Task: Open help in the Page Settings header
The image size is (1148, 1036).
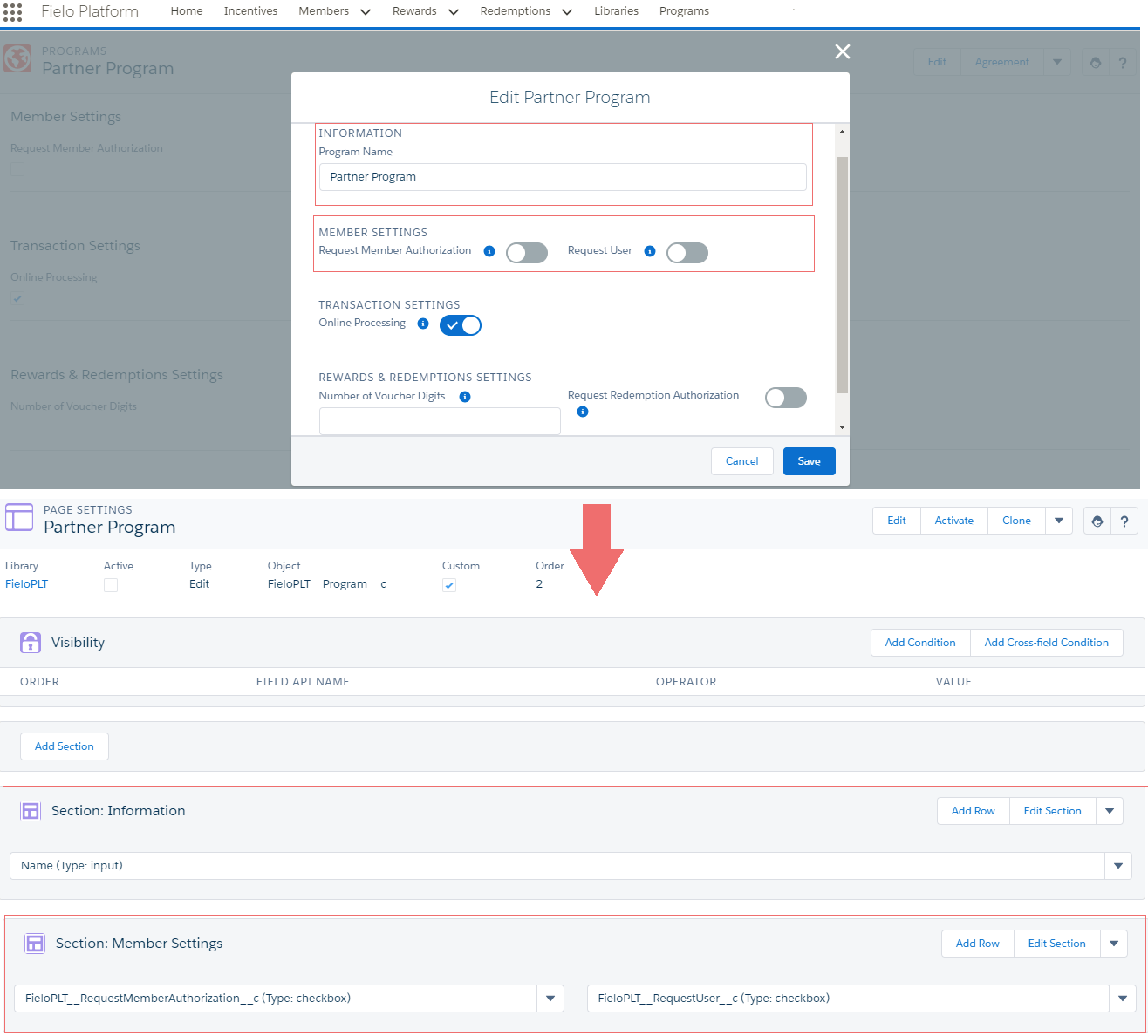Action: point(1124,521)
